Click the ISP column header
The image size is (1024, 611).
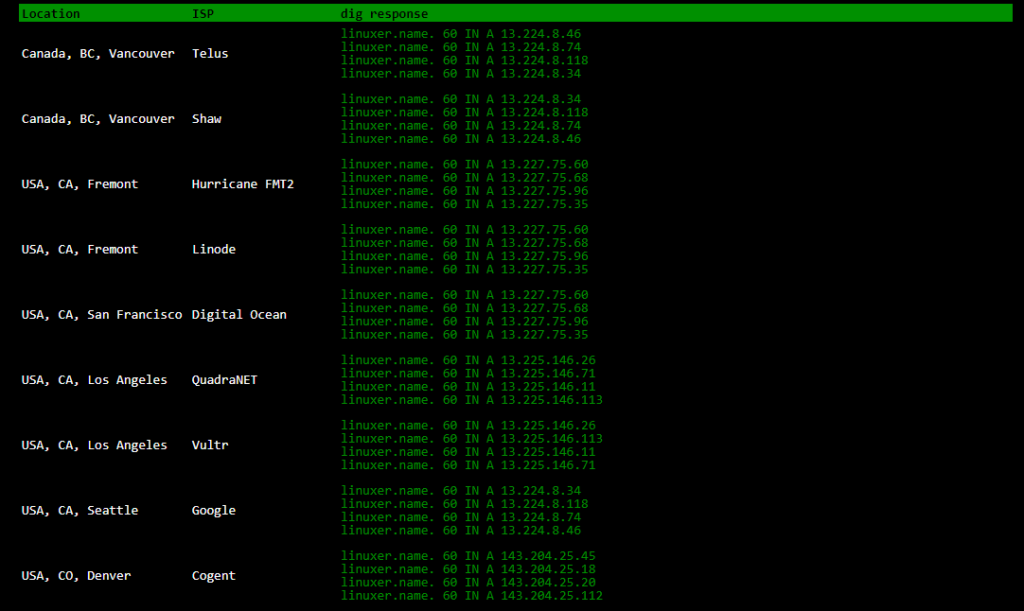[x=202, y=14]
